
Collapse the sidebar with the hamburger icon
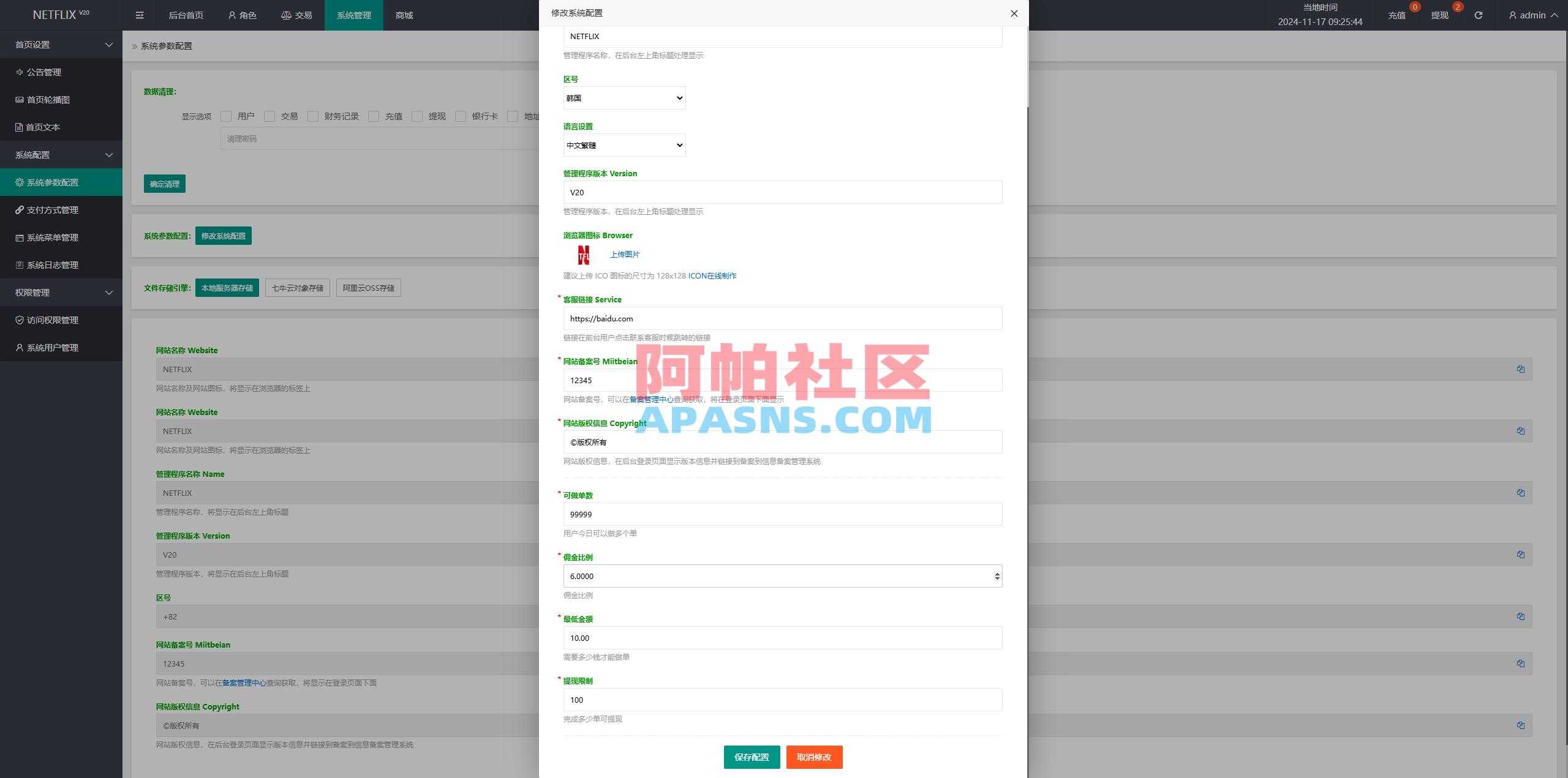(x=140, y=15)
